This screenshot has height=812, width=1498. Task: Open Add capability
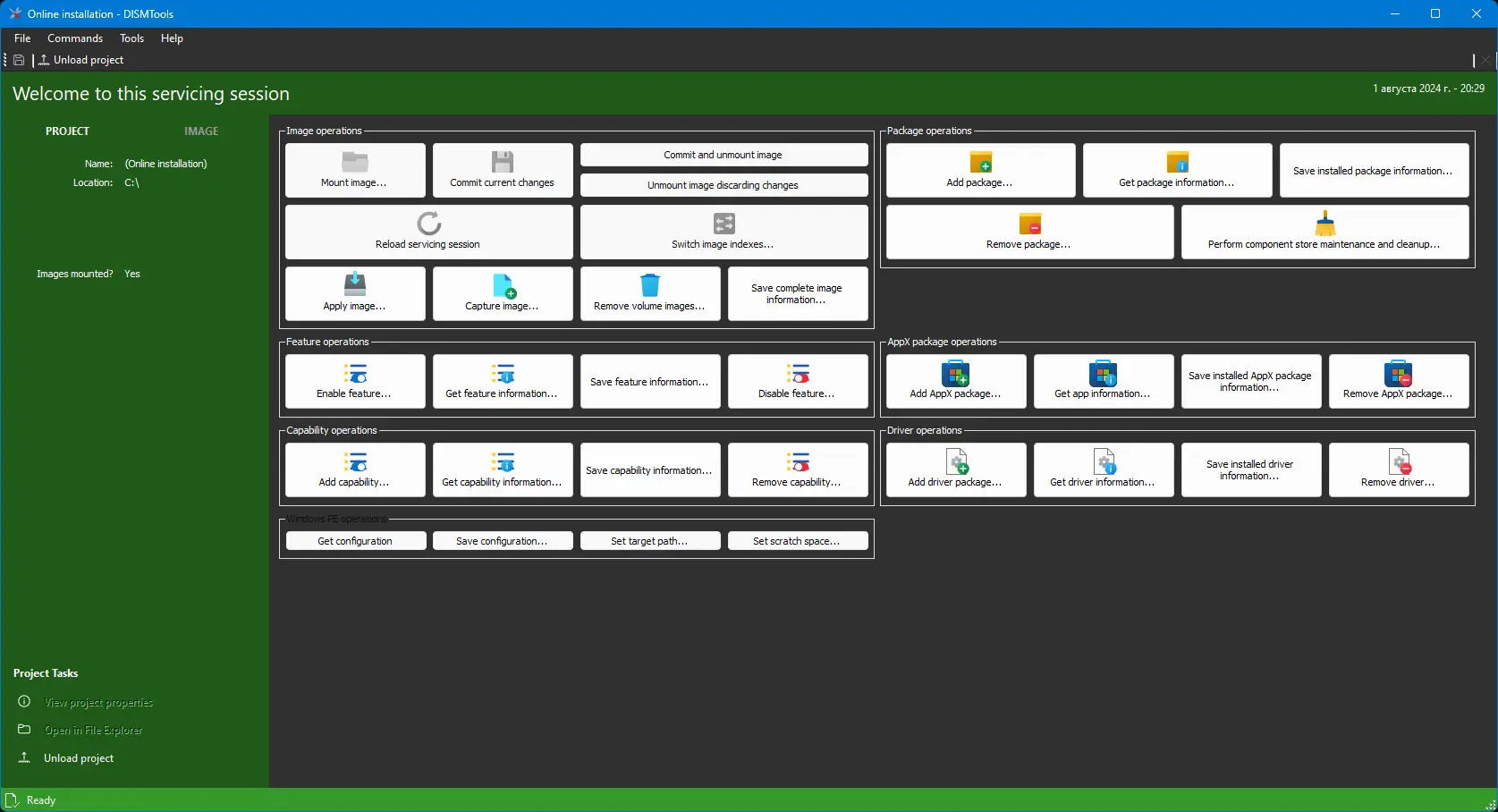pyautogui.click(x=355, y=469)
